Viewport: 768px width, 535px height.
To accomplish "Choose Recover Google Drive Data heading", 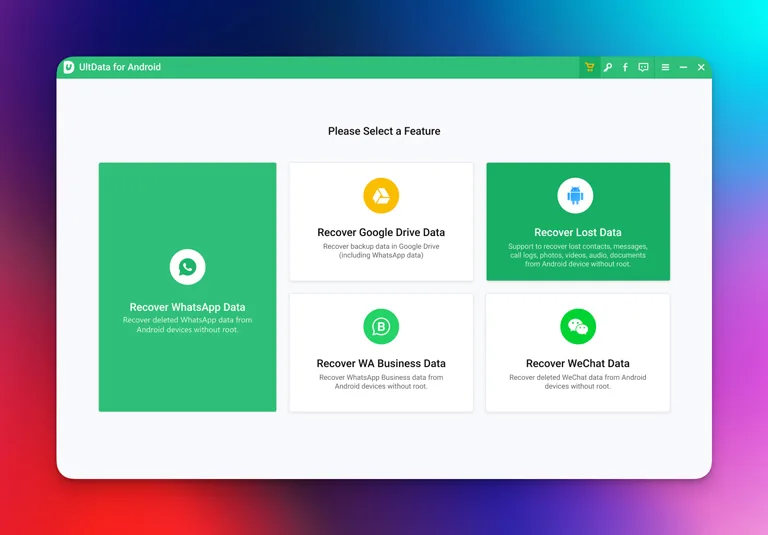I will (381, 232).
